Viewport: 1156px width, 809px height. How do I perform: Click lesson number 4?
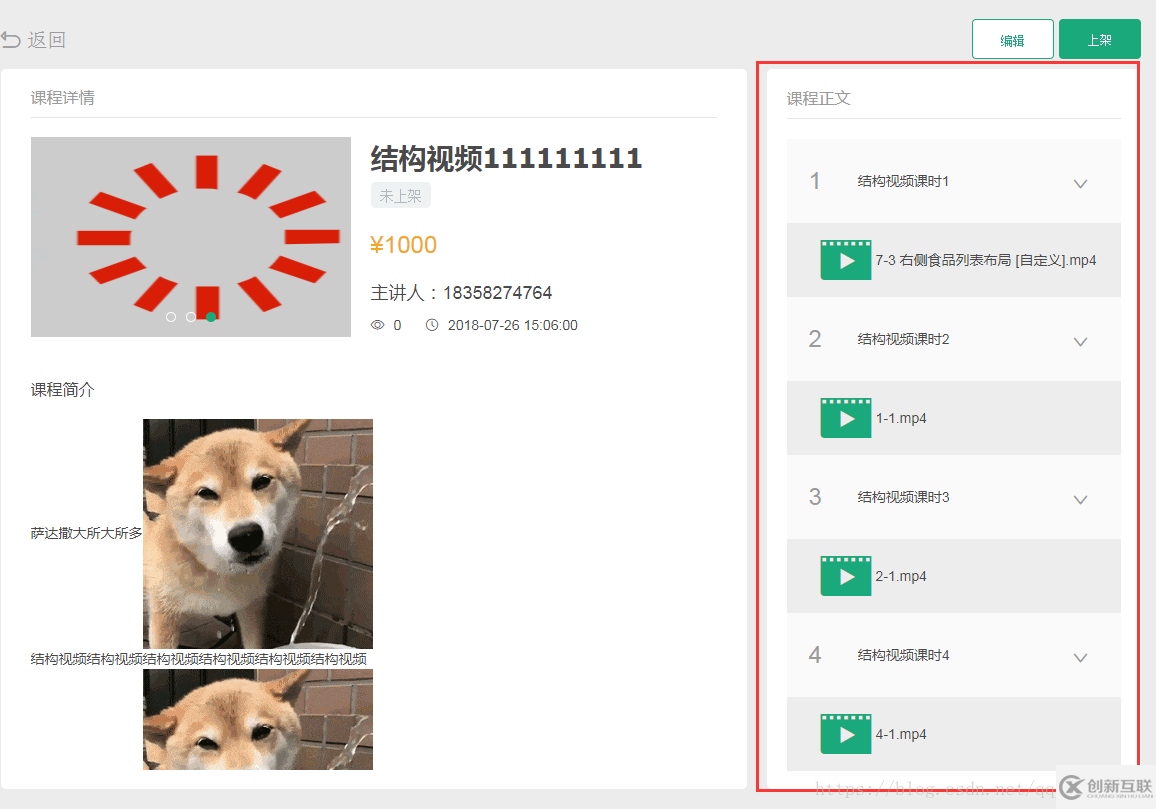(815, 654)
